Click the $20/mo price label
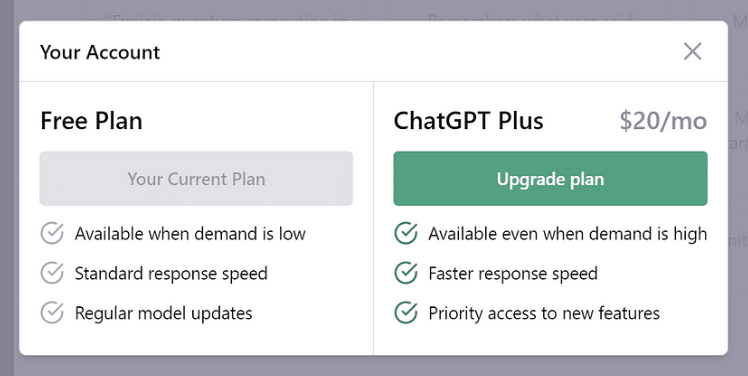Viewport: 748px width, 376px height. 663,121
